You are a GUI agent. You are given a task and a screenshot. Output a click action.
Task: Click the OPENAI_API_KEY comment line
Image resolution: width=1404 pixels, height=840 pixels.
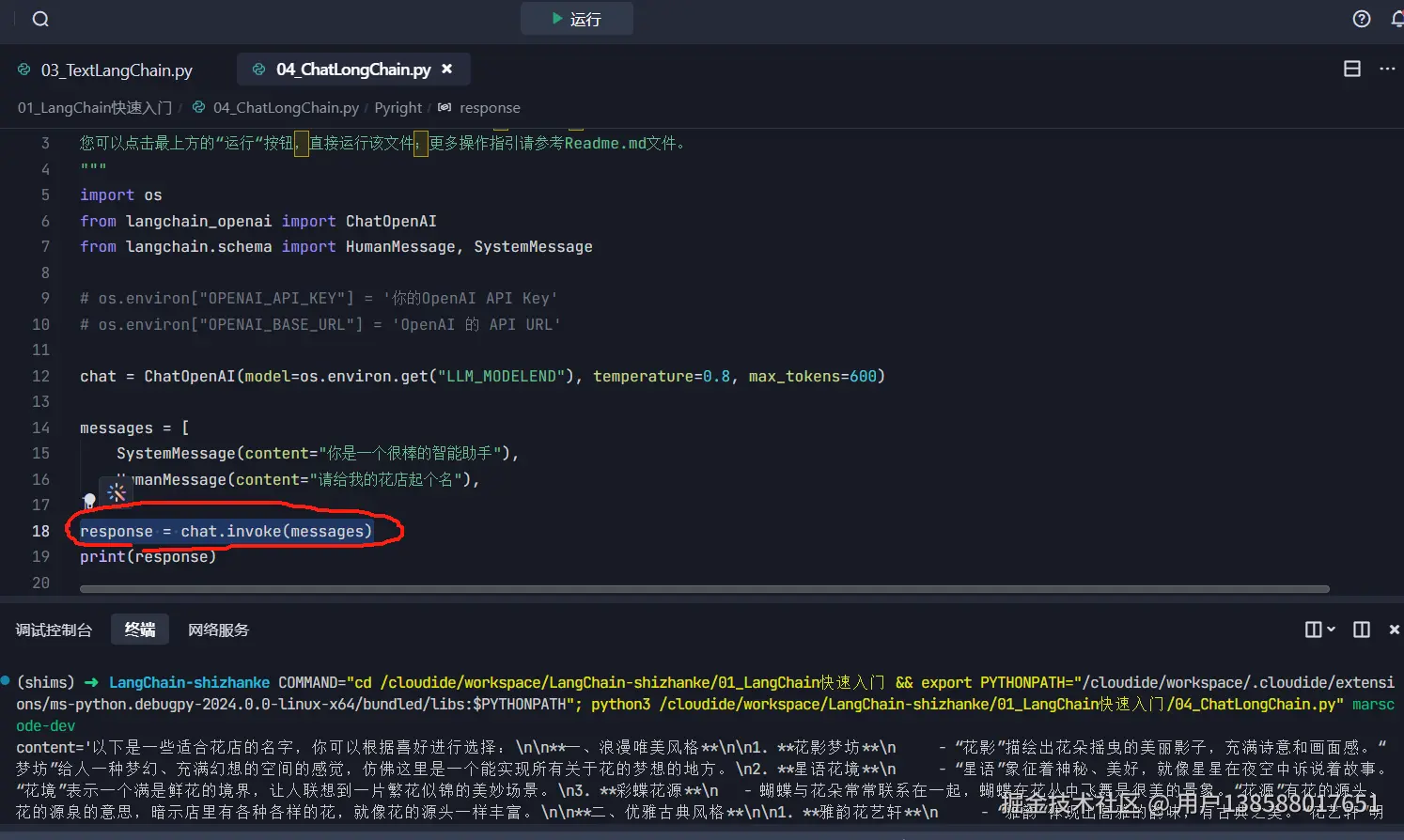(x=319, y=299)
